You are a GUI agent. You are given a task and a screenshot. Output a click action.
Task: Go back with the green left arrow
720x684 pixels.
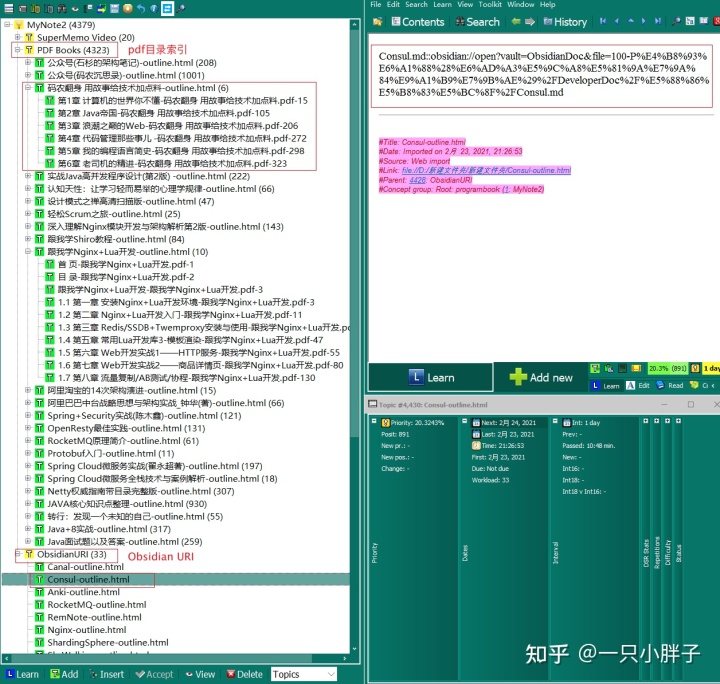pos(516,22)
